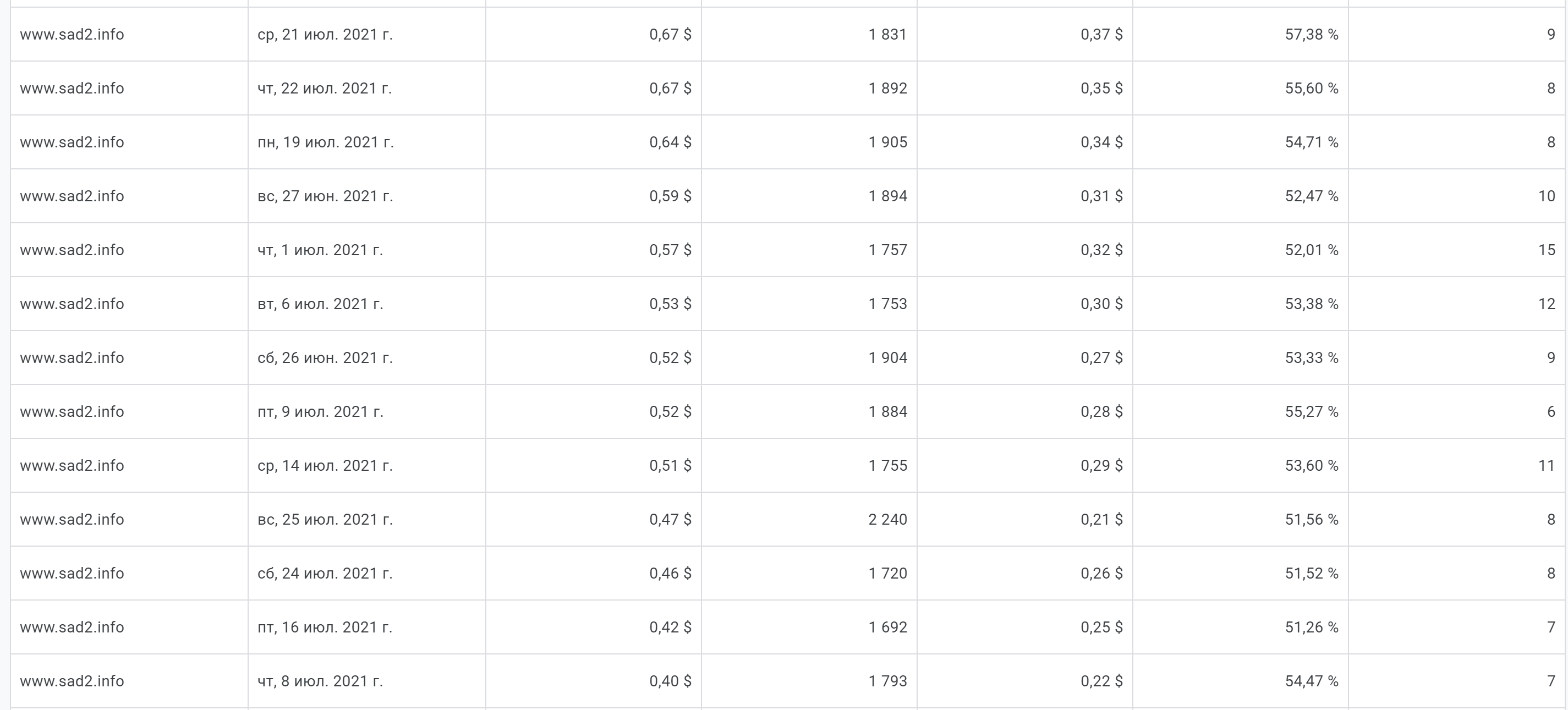Image resolution: width=1568 pixels, height=710 pixels.
Task: Select the 0,51 $ cell
Action: point(670,465)
